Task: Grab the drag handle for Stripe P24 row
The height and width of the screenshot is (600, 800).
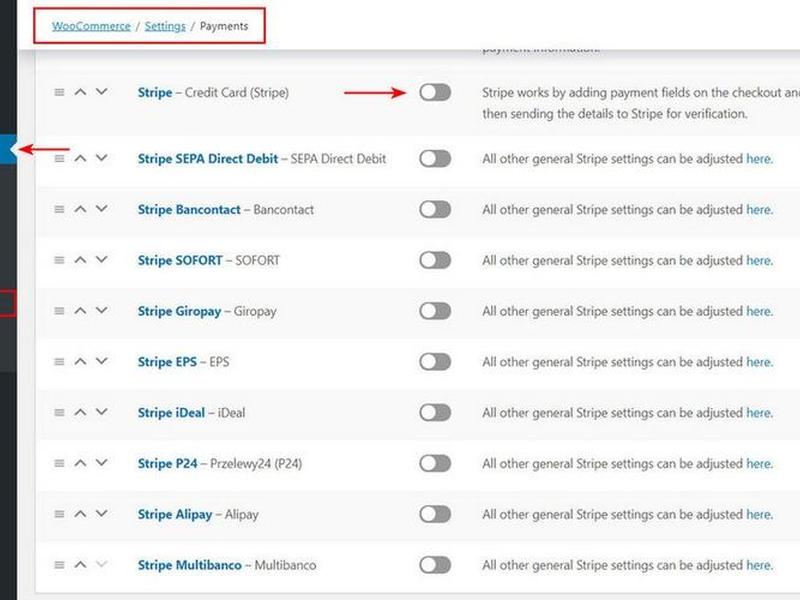Action: (x=59, y=463)
